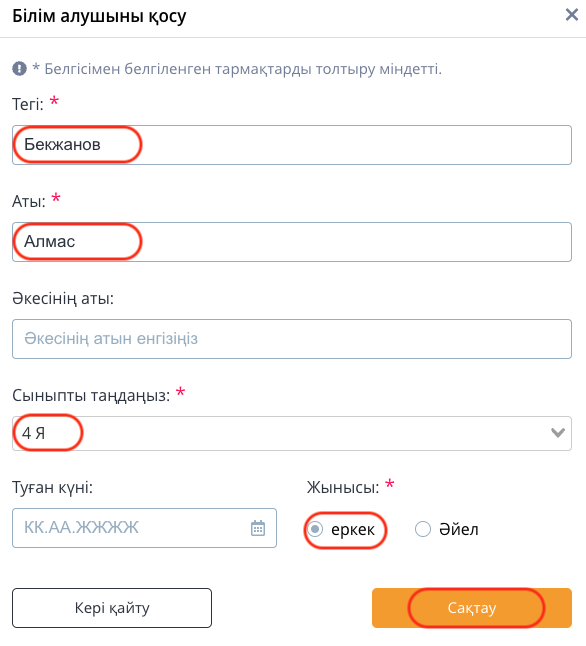Screen dimensions: 586x646
Task: Focus the Тегі field containing Бекжанов
Action: coord(292,145)
